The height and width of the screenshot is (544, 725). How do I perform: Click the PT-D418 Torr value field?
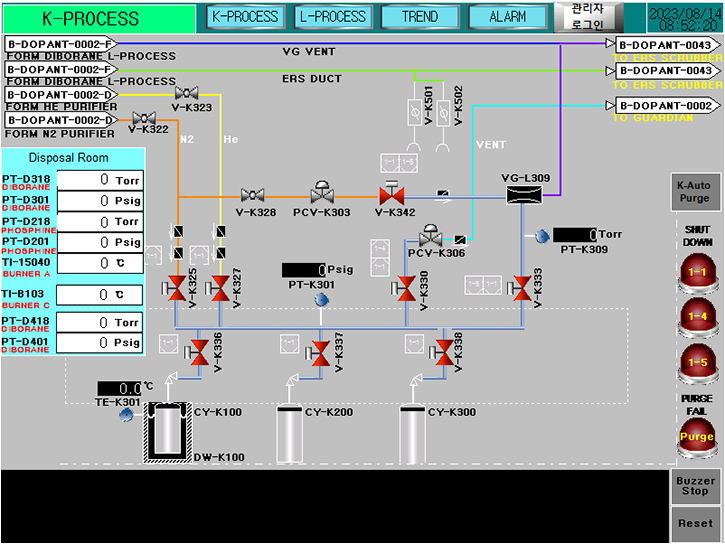point(100,323)
